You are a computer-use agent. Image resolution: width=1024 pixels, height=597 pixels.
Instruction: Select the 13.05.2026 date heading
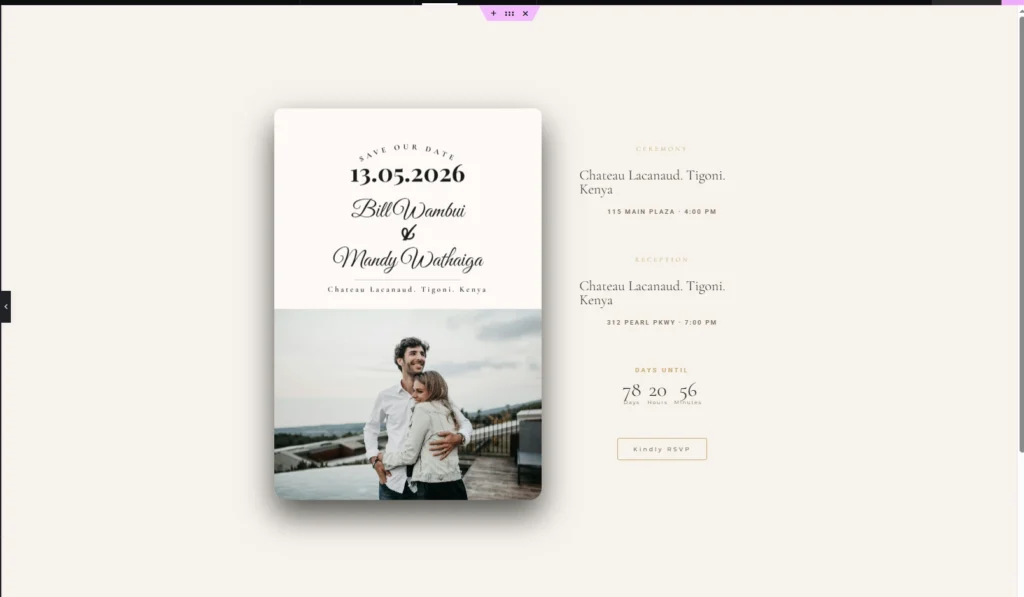tap(408, 174)
